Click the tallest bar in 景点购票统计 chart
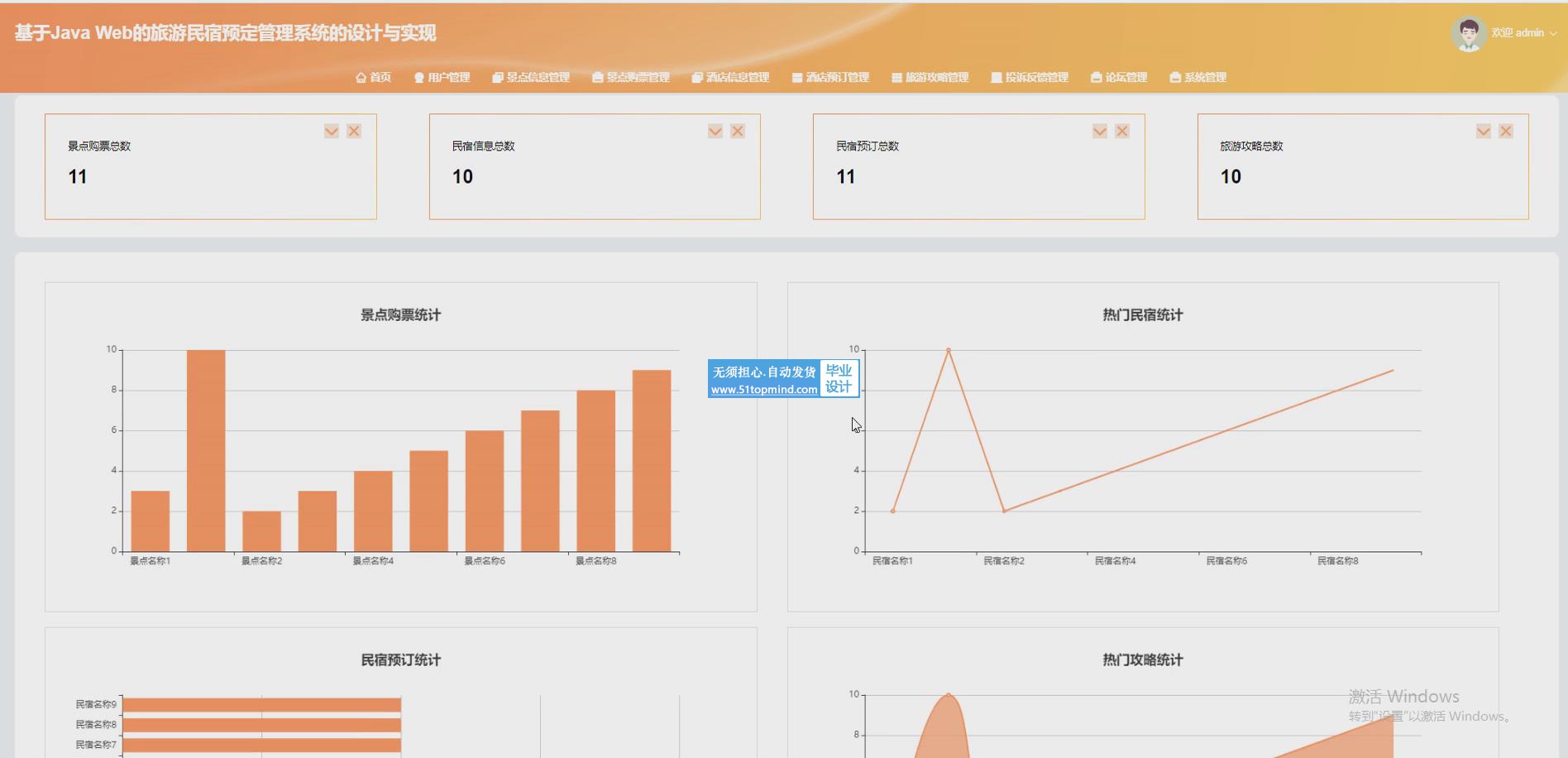 [206, 451]
